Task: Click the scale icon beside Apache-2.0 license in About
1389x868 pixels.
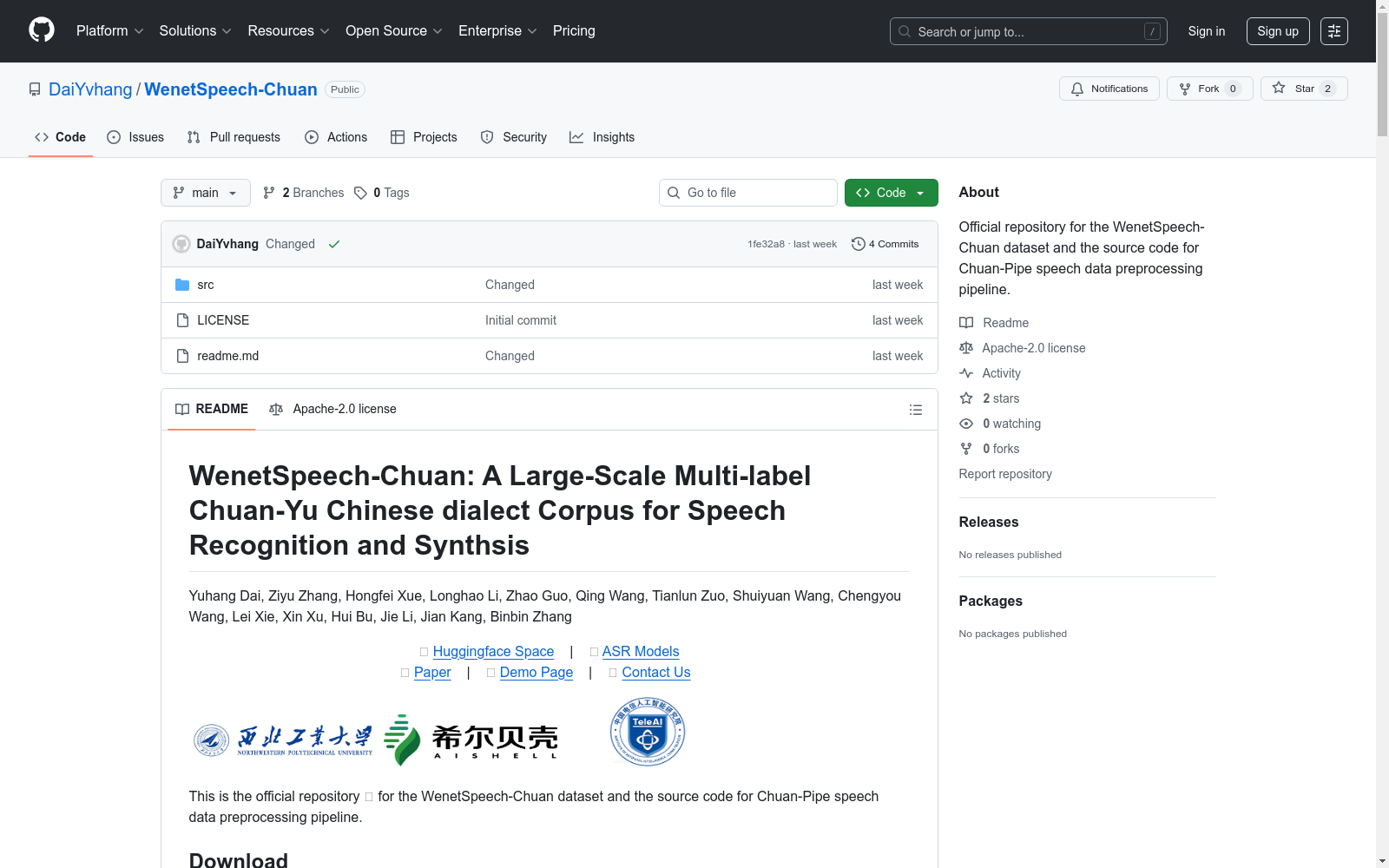Action: pyautogui.click(x=966, y=348)
